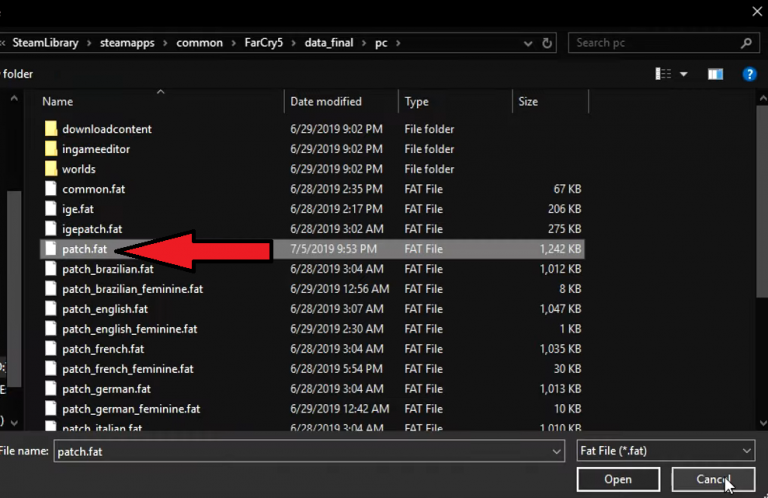Navigate to FarCry5 in the breadcrumb
Image resolution: width=768 pixels, height=498 pixels.
264,43
